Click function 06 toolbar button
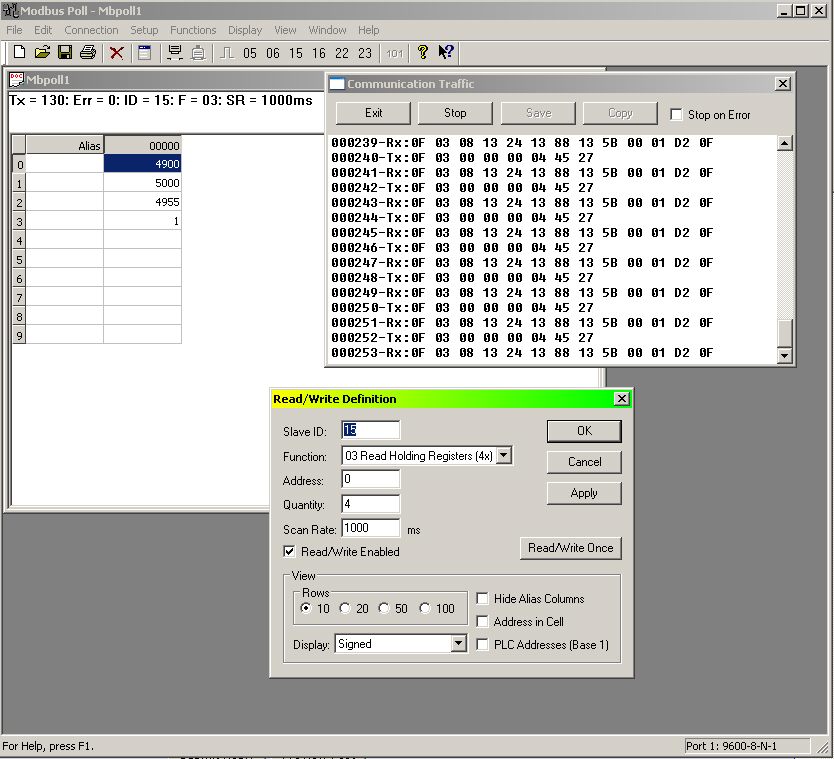The width and height of the screenshot is (834, 759). pos(273,53)
